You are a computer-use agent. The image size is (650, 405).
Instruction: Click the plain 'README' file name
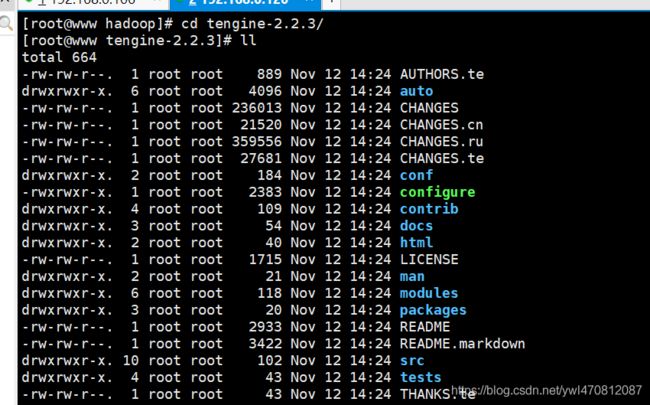pos(425,327)
